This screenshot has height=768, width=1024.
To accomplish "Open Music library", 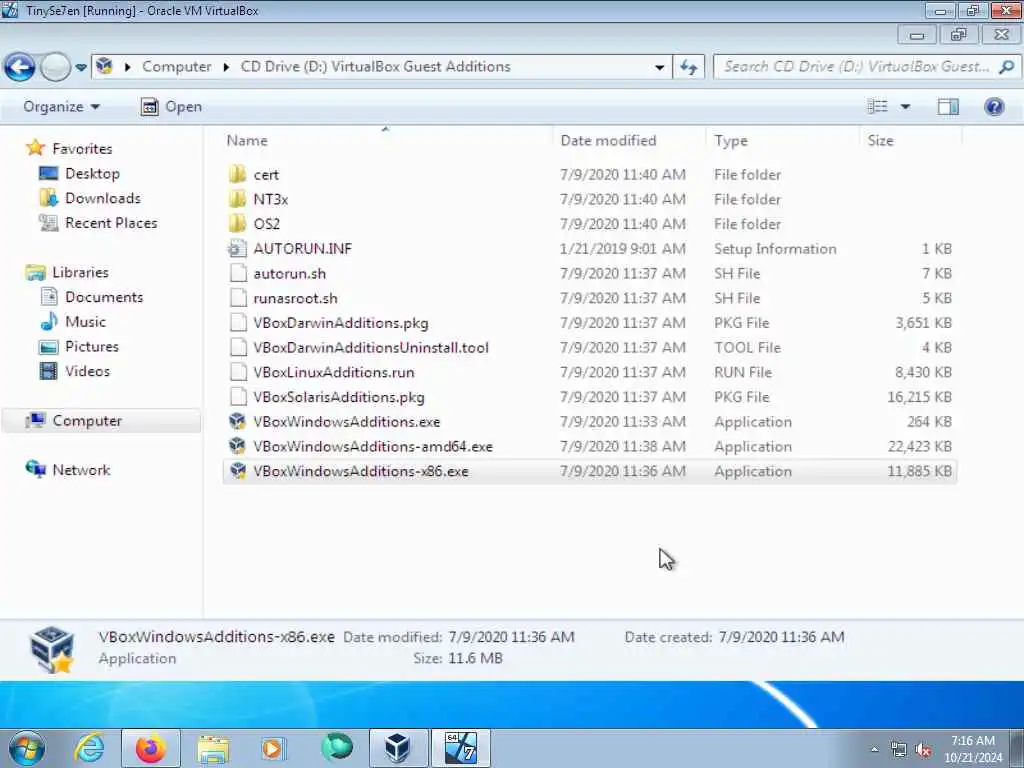I will click(x=85, y=322).
